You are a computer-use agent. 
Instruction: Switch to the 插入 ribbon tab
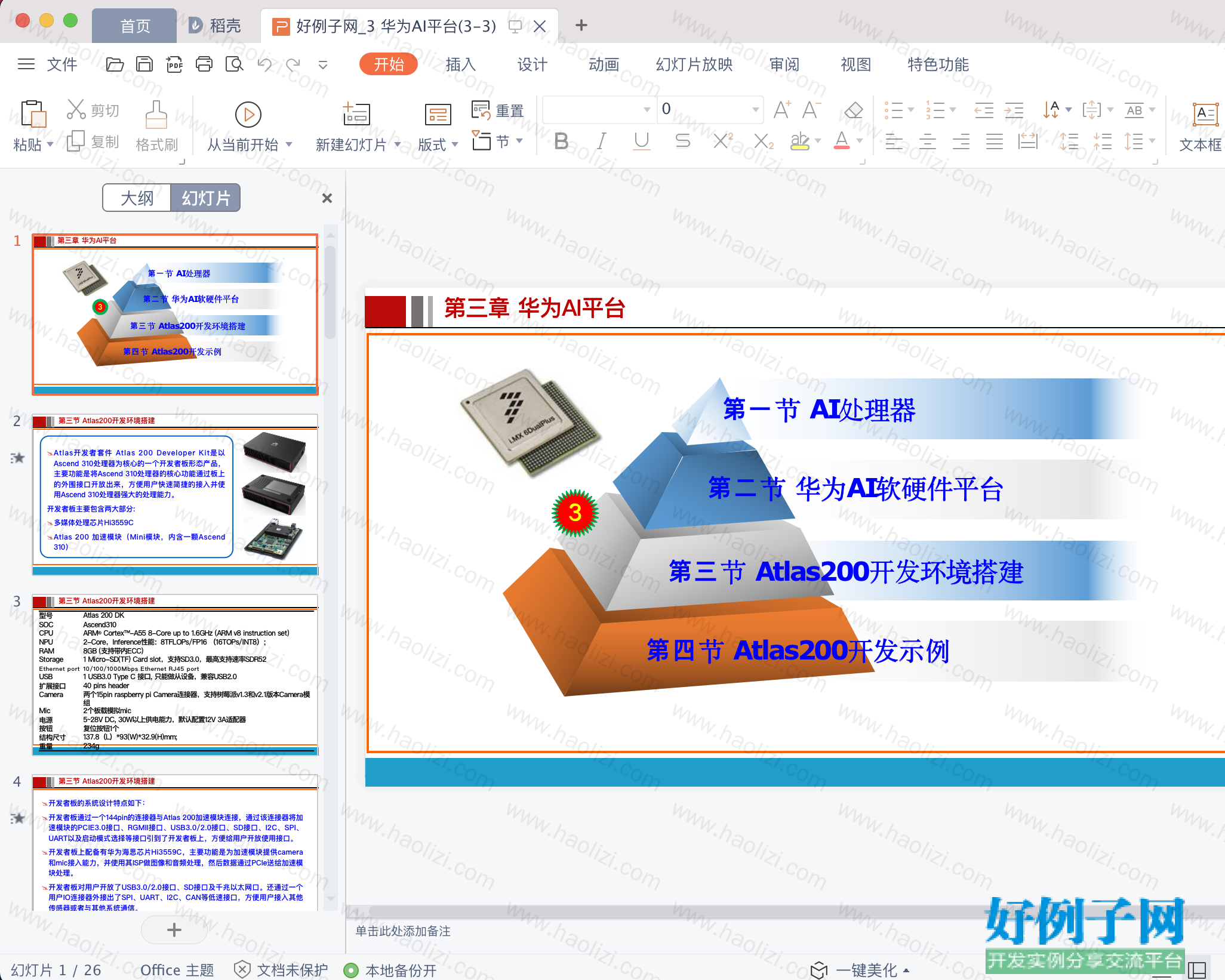[460, 64]
